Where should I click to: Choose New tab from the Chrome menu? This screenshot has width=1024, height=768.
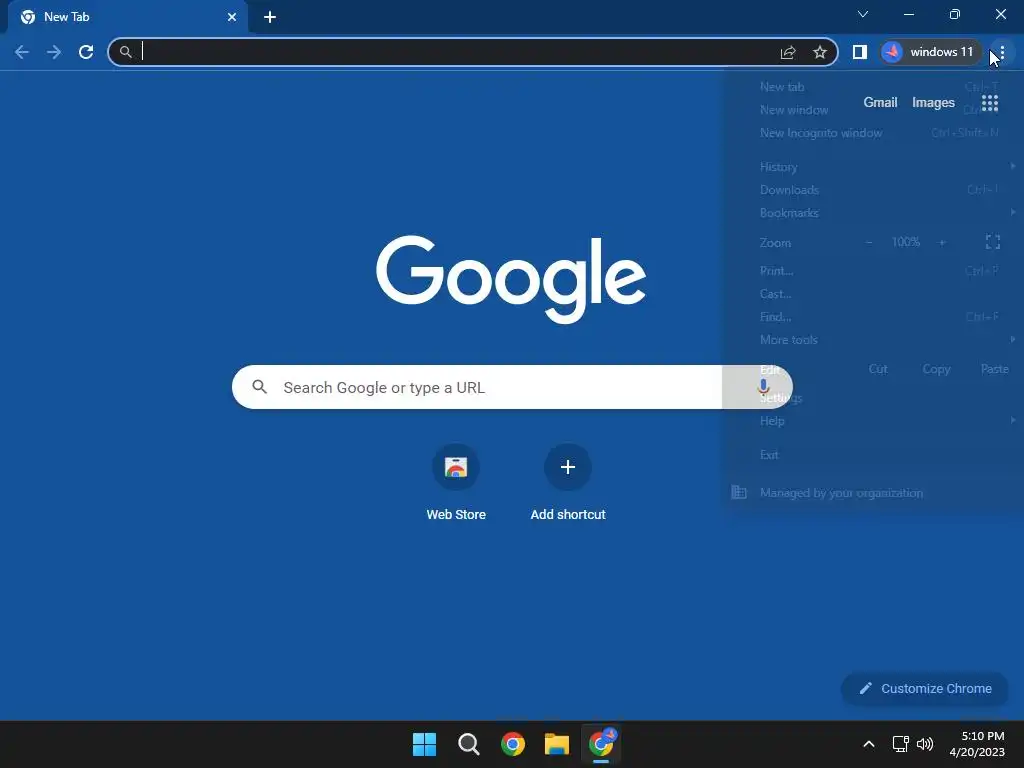pos(872,87)
